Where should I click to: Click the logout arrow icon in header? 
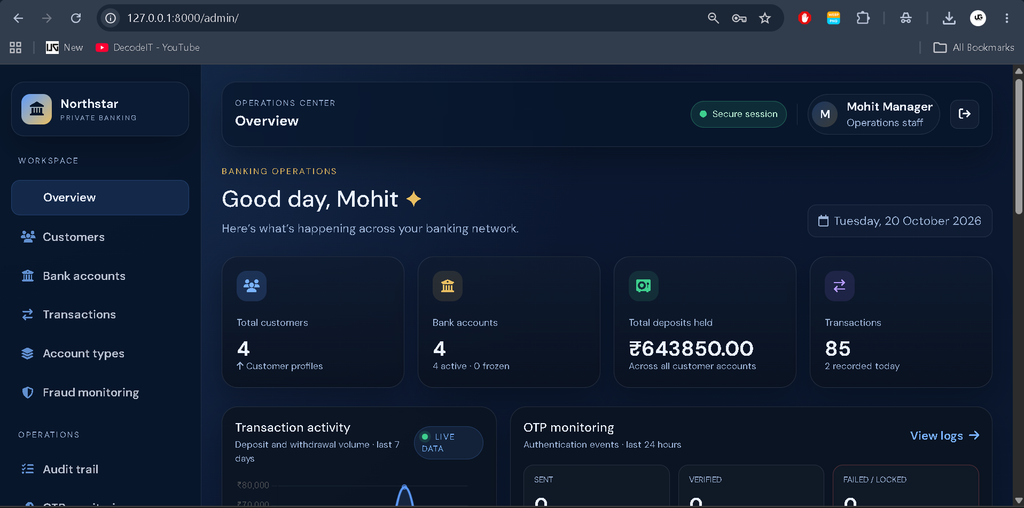965,114
